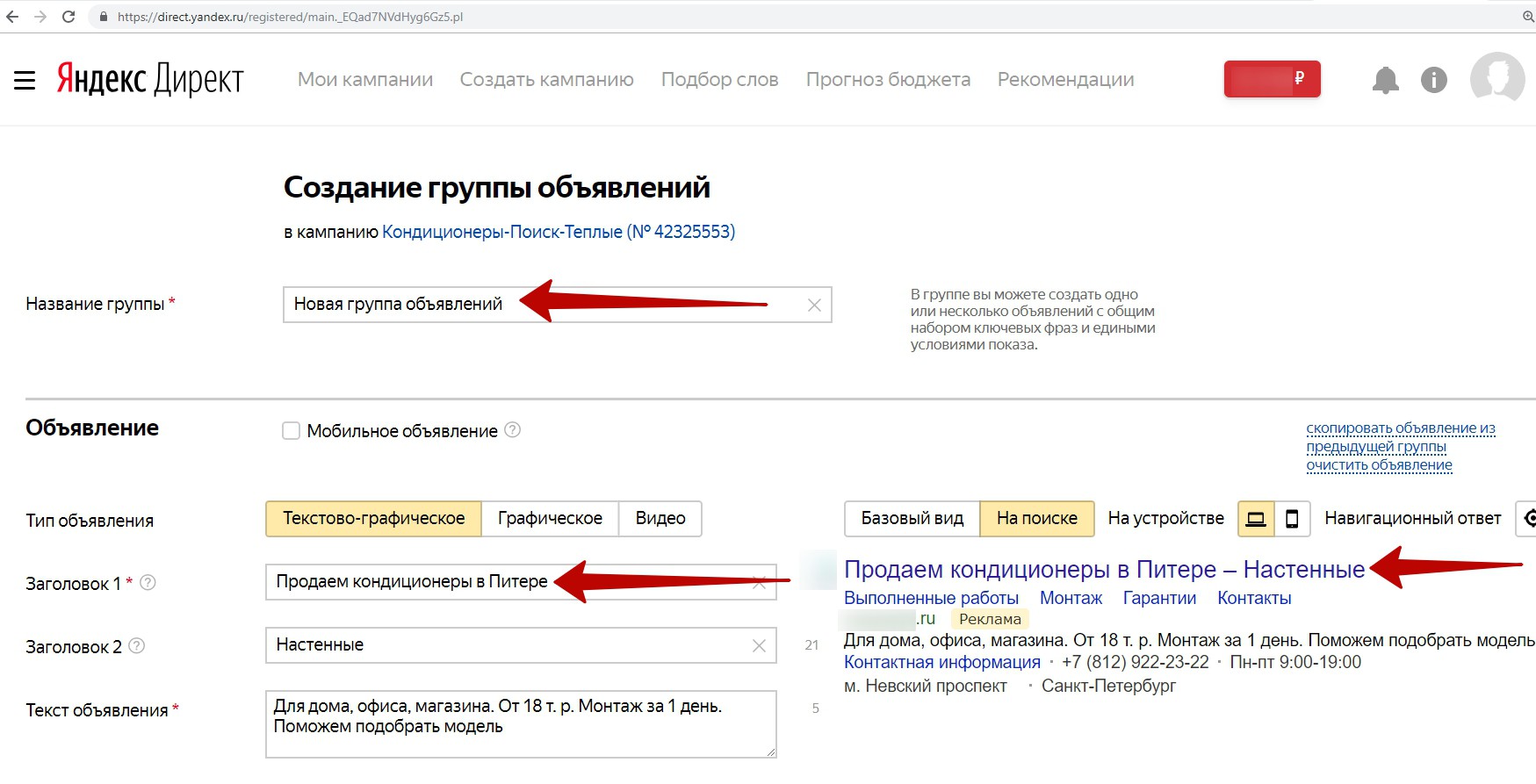Reload the page
The width and height of the screenshot is (1536, 784).
pyautogui.click(x=69, y=17)
